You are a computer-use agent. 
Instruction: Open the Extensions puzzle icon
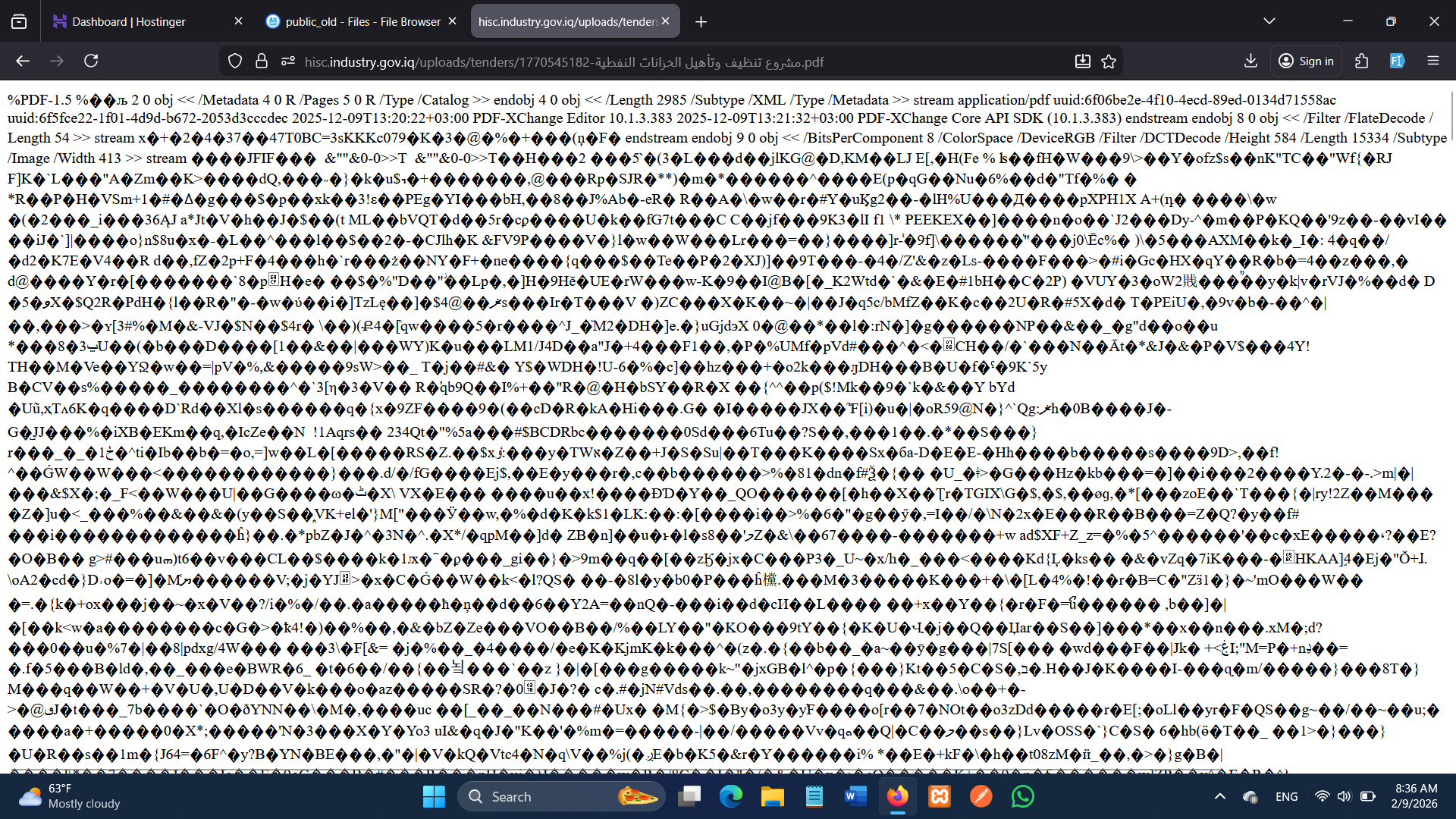[x=1362, y=61]
